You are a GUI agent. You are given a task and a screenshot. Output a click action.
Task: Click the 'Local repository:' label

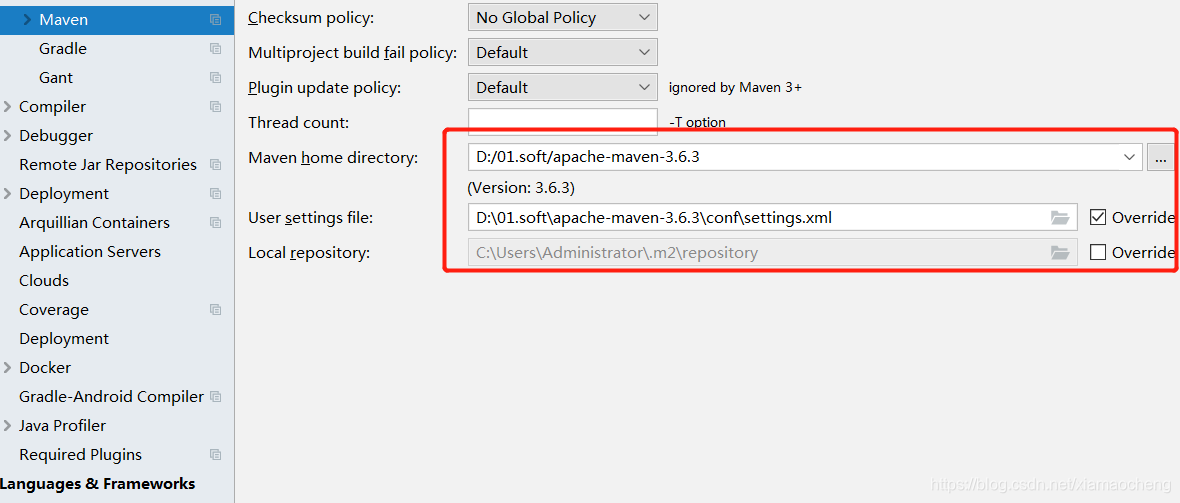[309, 253]
